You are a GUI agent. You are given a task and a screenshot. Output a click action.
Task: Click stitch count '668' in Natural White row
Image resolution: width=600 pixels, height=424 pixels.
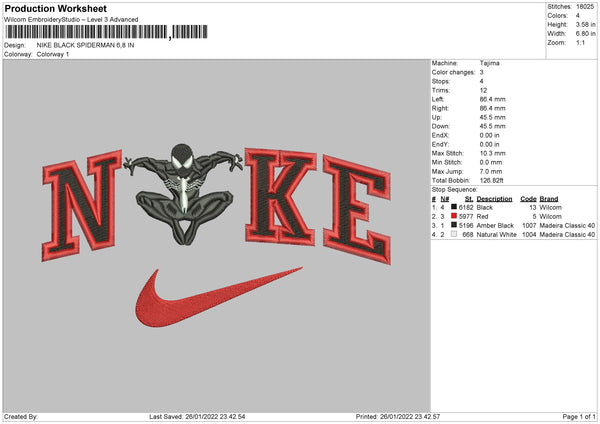[468, 235]
